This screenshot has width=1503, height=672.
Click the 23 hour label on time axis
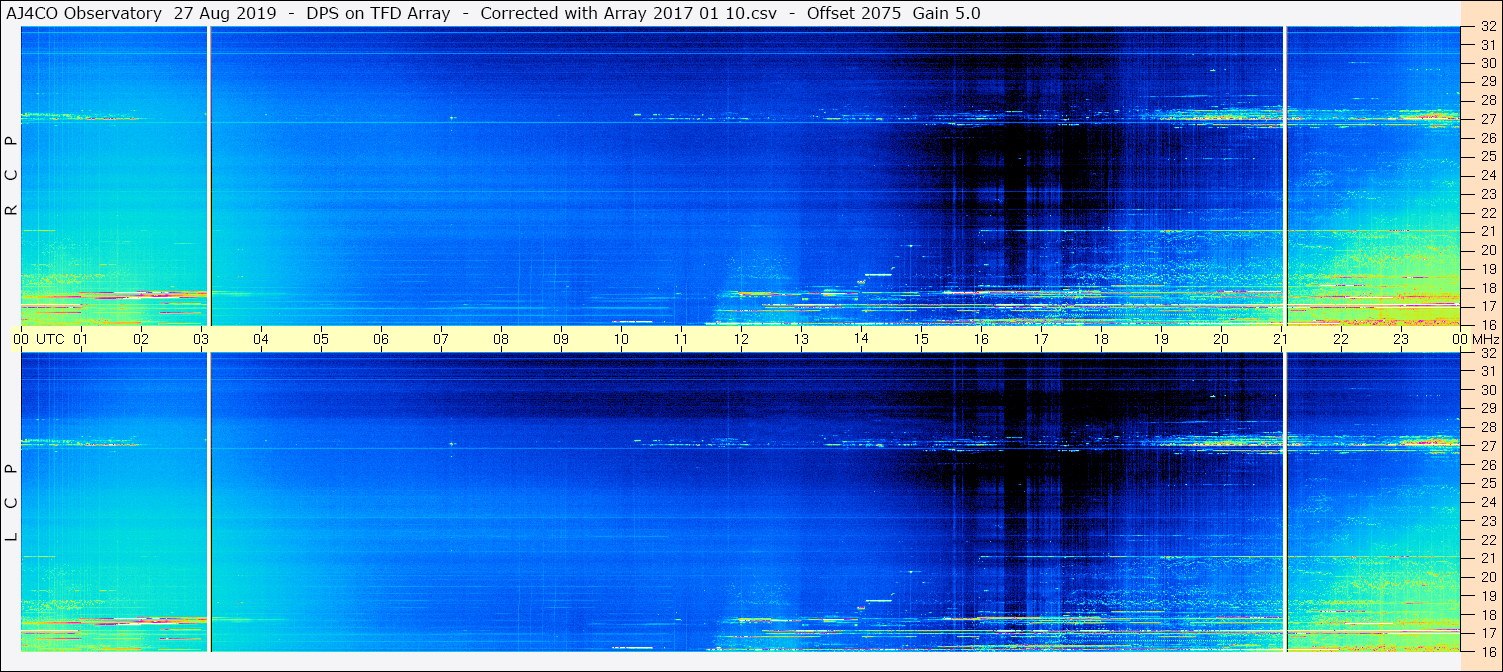click(x=1401, y=339)
